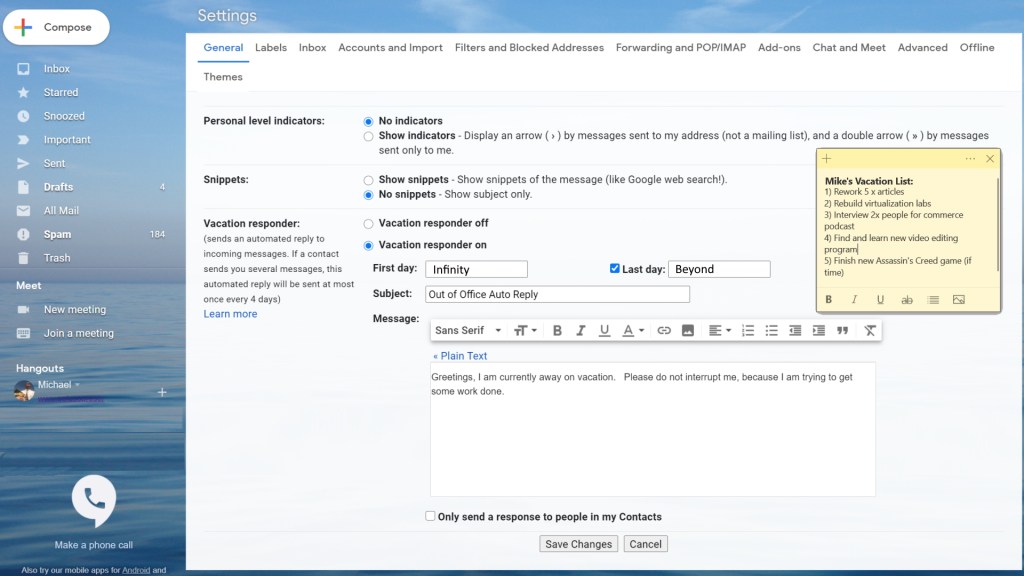Toggle numbered list in message toolbar
The image size is (1024, 576).
point(748,331)
